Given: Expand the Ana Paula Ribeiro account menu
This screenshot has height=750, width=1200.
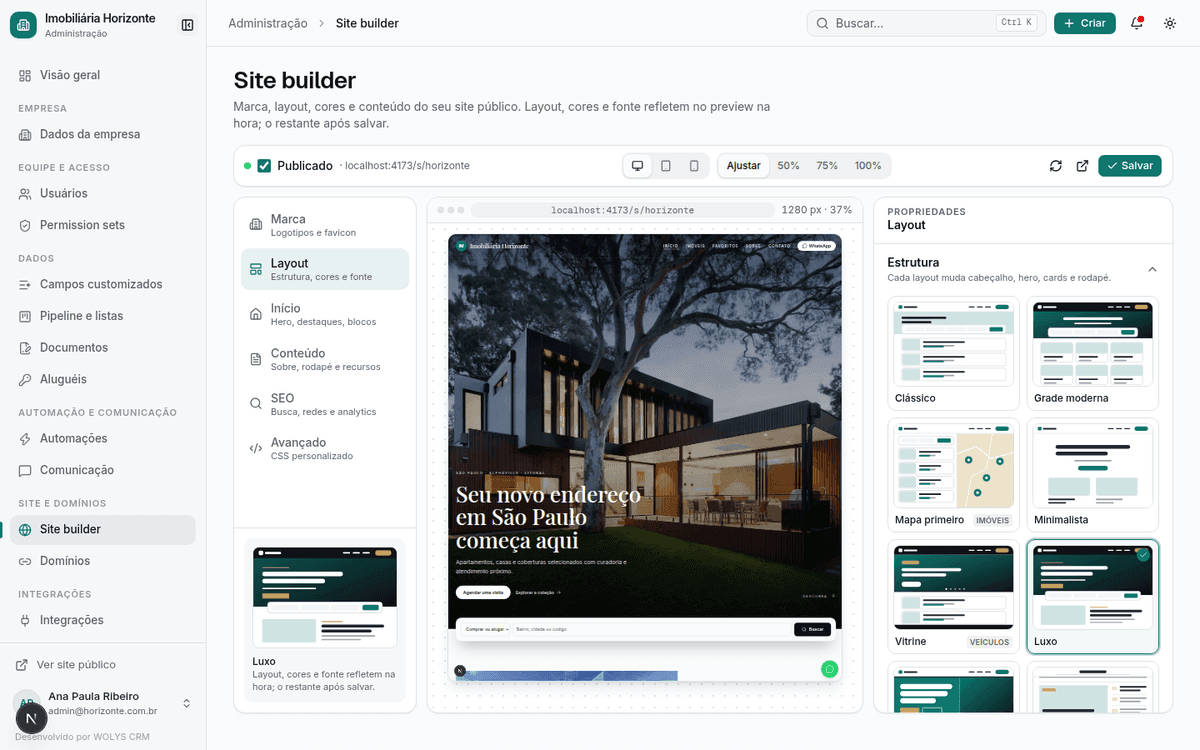Looking at the screenshot, I should tap(103, 703).
